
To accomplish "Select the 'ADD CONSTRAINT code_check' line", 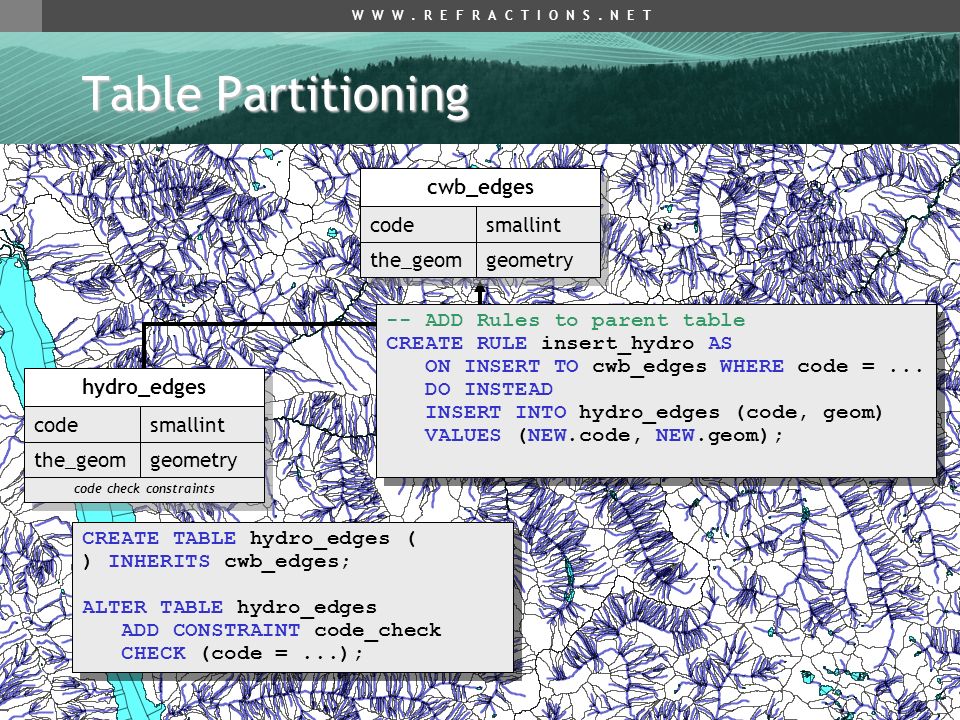I will pyautogui.click(x=281, y=630).
